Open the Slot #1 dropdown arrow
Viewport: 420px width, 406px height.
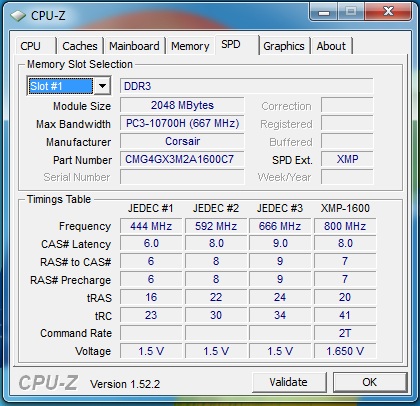[102, 86]
